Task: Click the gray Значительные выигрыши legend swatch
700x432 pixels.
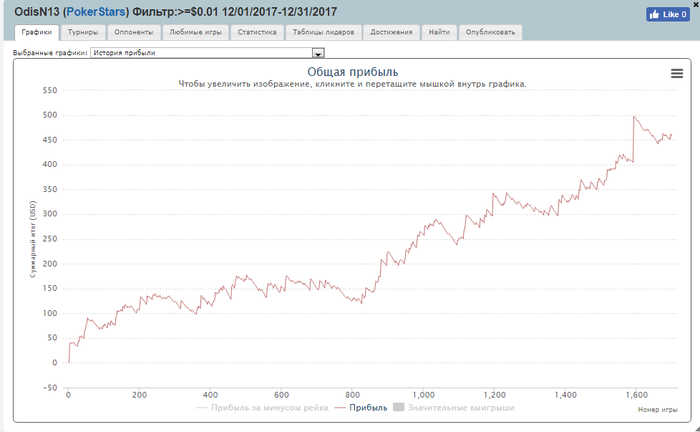Action: pos(399,407)
